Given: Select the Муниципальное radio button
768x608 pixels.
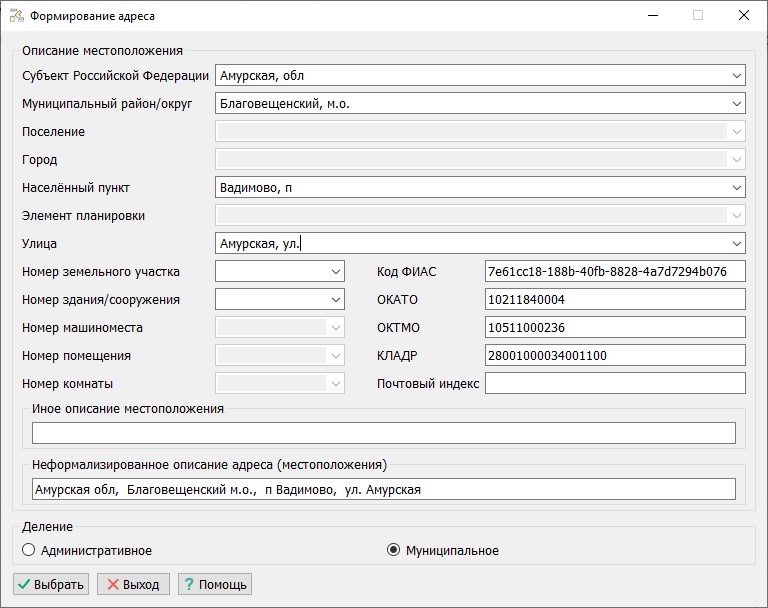Looking at the screenshot, I should (393, 550).
